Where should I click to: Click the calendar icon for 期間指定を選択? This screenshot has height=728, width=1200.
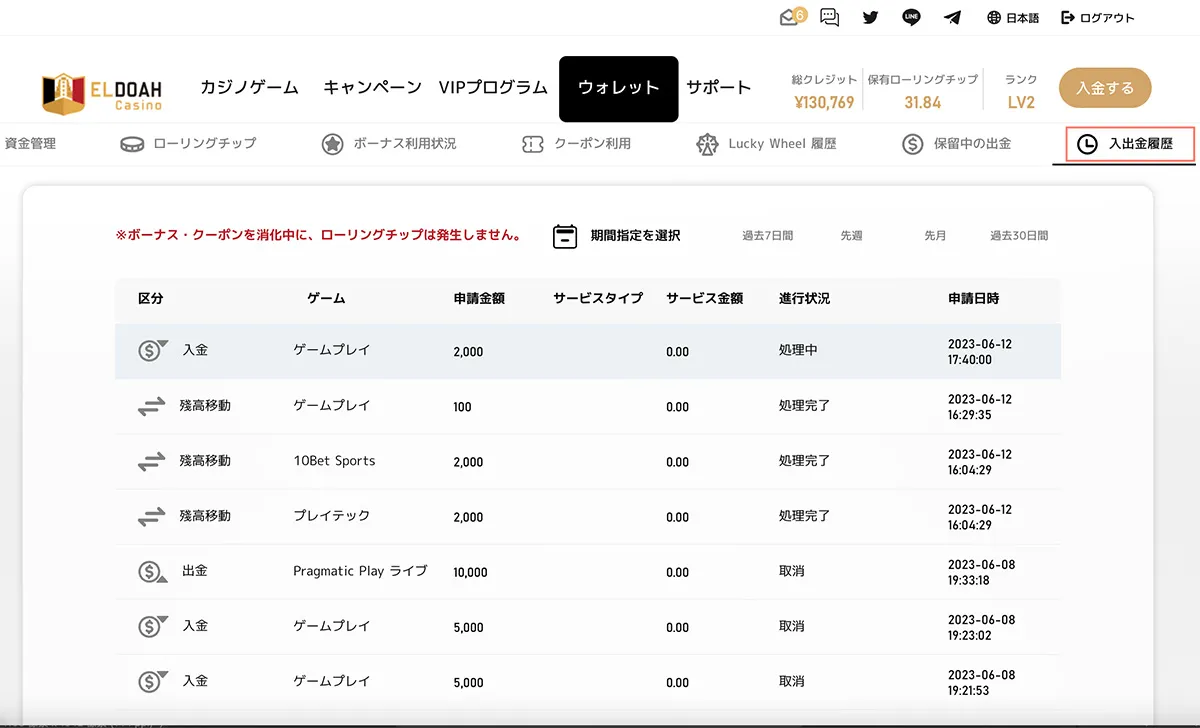pos(565,236)
